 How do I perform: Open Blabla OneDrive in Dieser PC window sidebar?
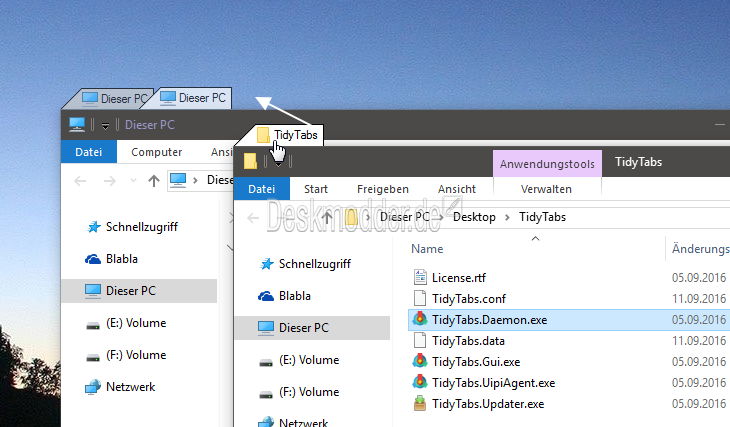click(x=121, y=259)
